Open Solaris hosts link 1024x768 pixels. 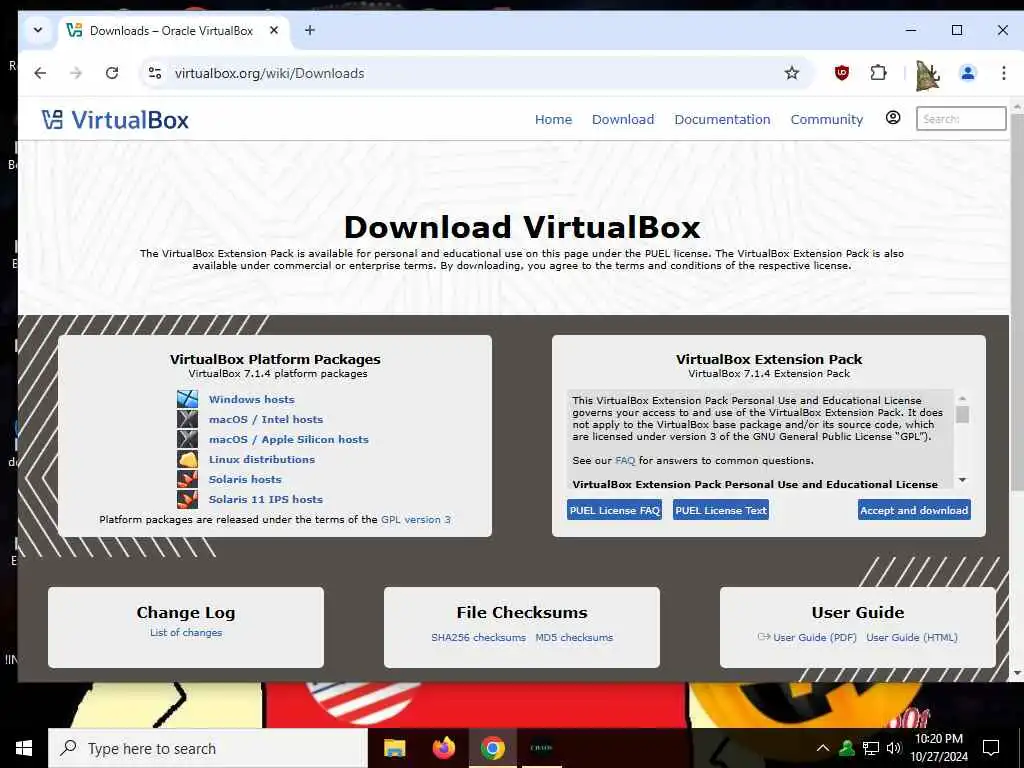pos(245,479)
